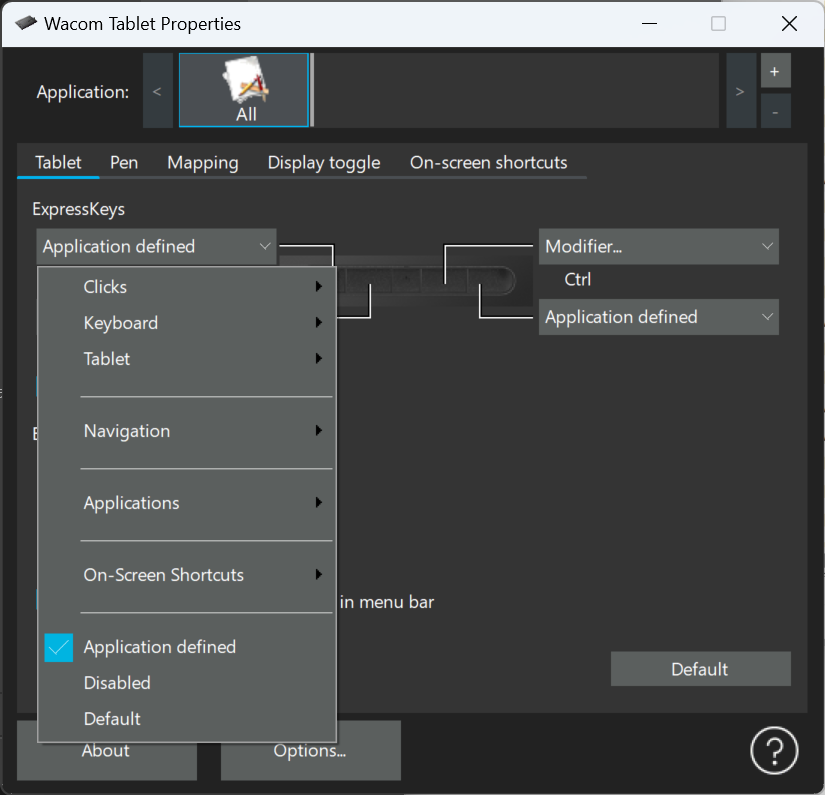Choose Default from the ExpressKey menu

click(187, 719)
